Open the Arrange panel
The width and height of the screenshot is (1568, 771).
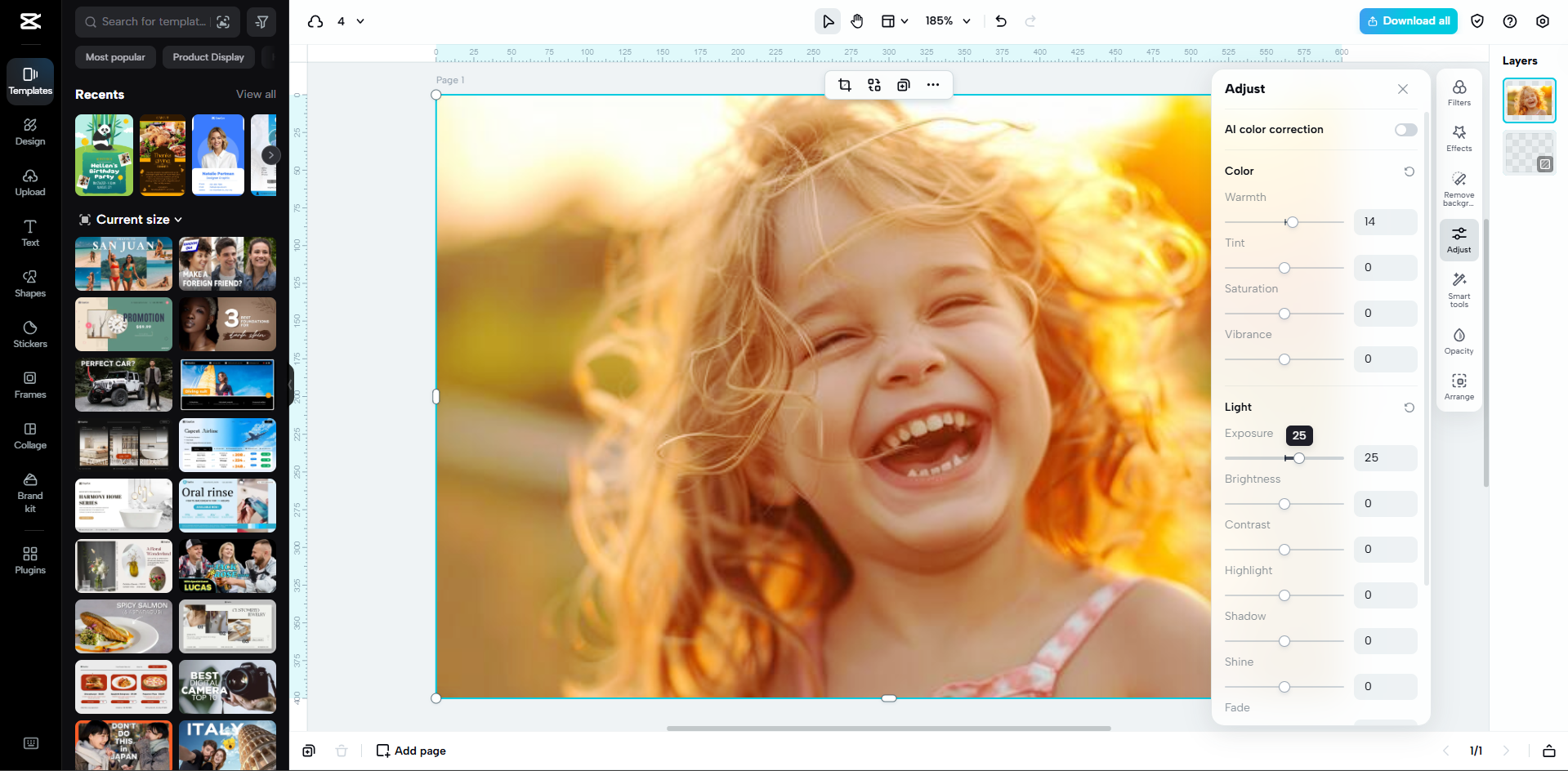click(x=1459, y=386)
